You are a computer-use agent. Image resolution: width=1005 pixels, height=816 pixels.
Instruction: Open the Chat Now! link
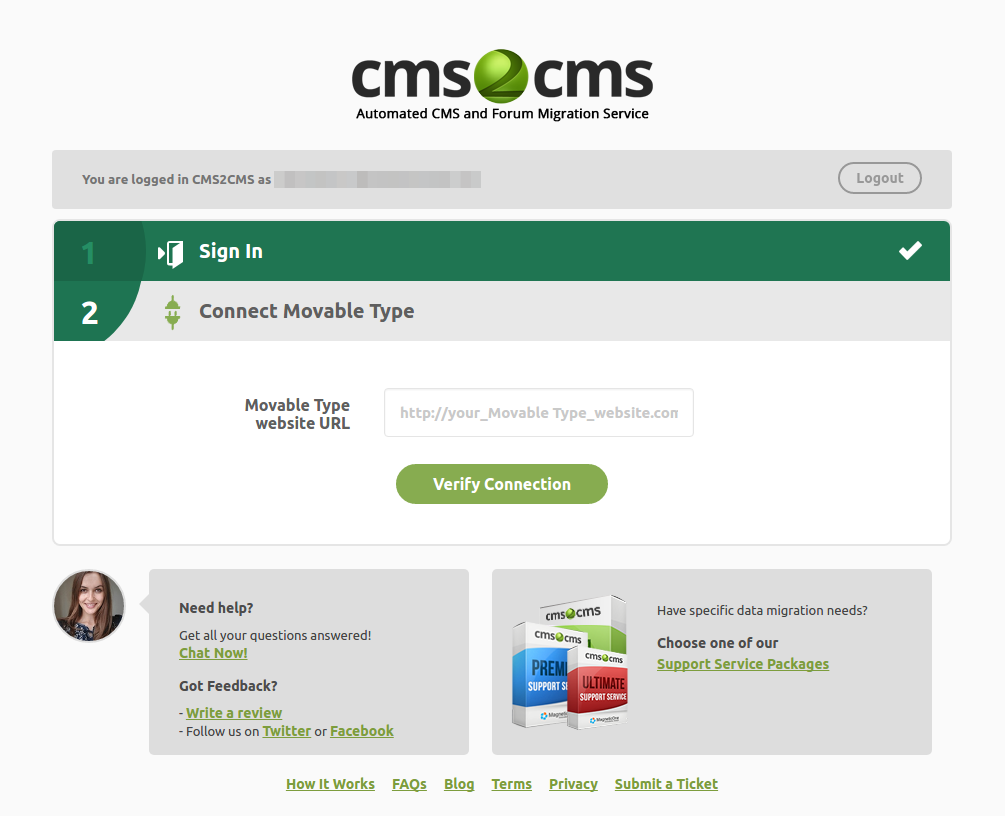point(213,653)
